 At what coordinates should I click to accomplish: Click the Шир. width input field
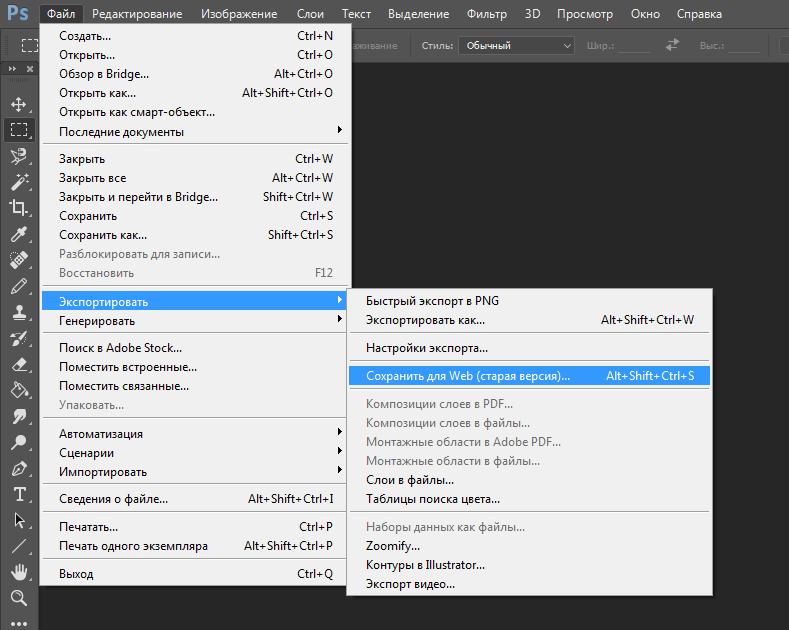632,46
